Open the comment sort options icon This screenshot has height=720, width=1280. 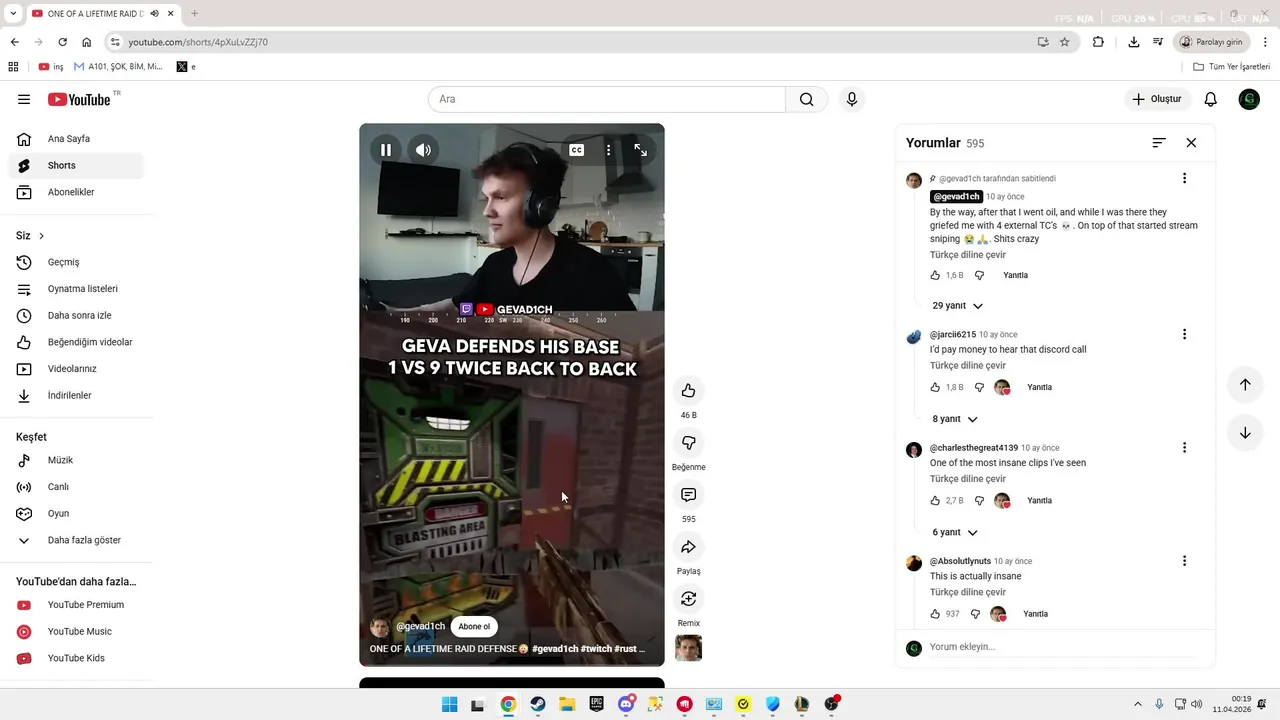[1159, 143]
